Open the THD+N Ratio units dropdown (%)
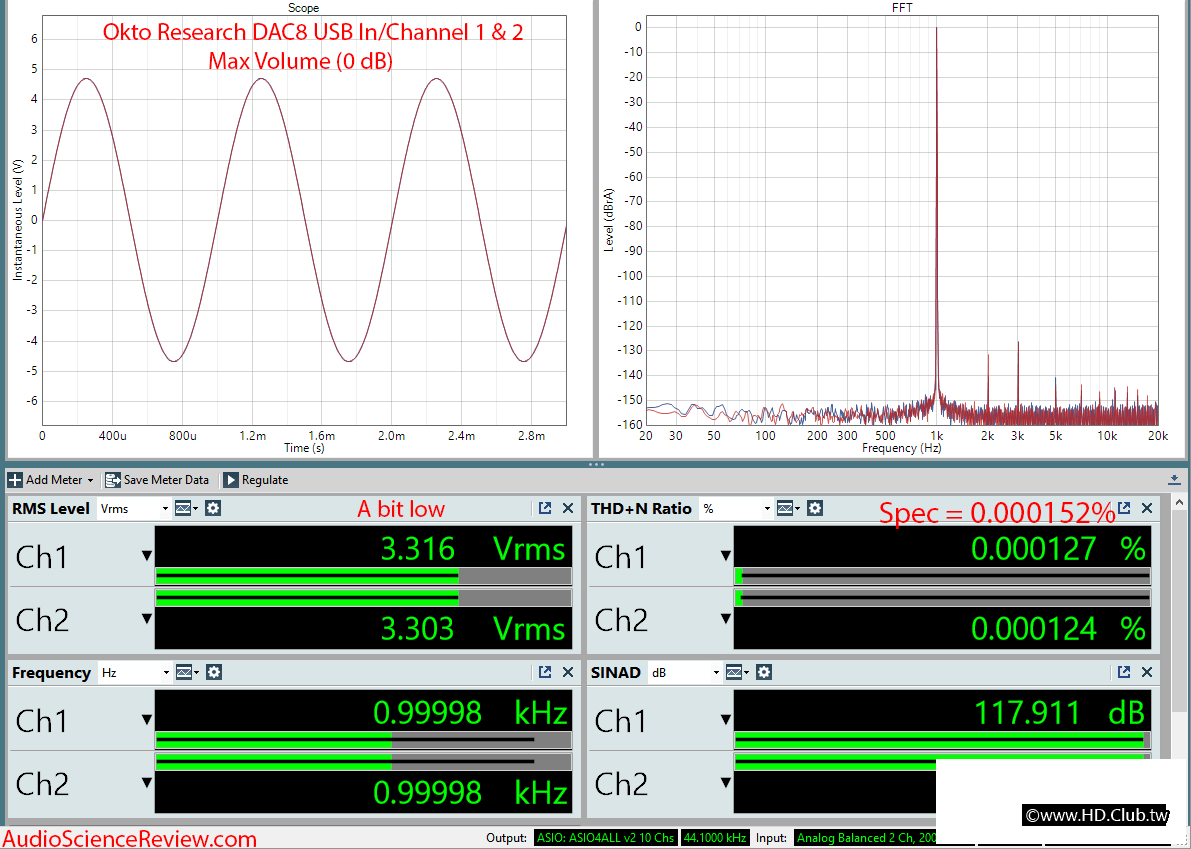Screen dimensions: 1191x849 [736, 509]
